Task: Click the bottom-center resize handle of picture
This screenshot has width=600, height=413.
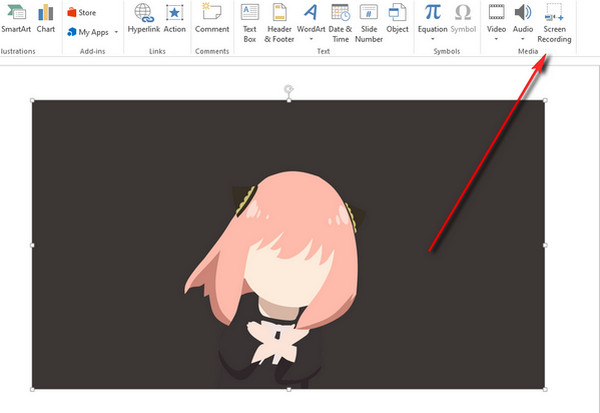Action: point(289,389)
